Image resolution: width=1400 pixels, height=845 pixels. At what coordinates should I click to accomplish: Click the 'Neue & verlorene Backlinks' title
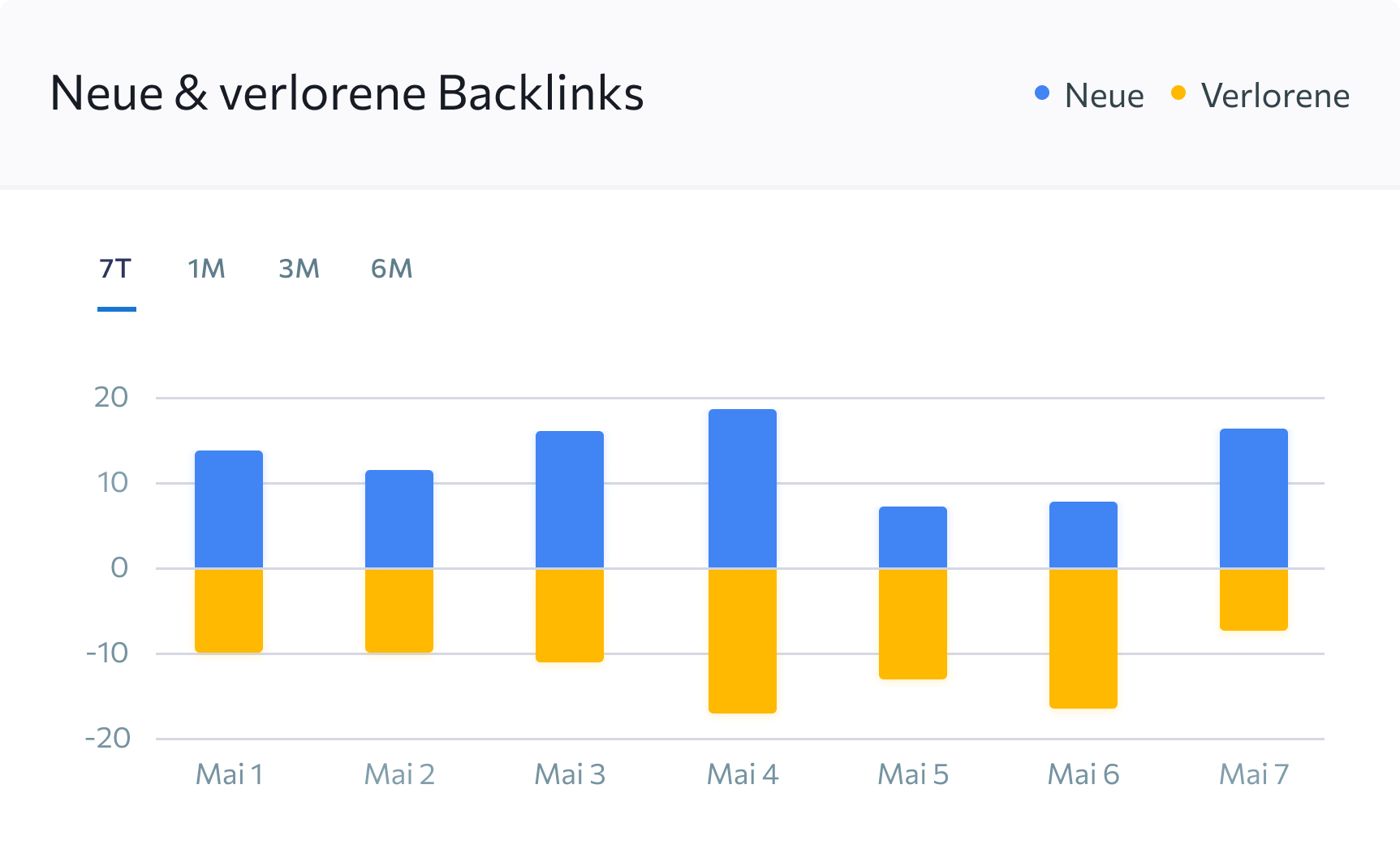tap(347, 93)
